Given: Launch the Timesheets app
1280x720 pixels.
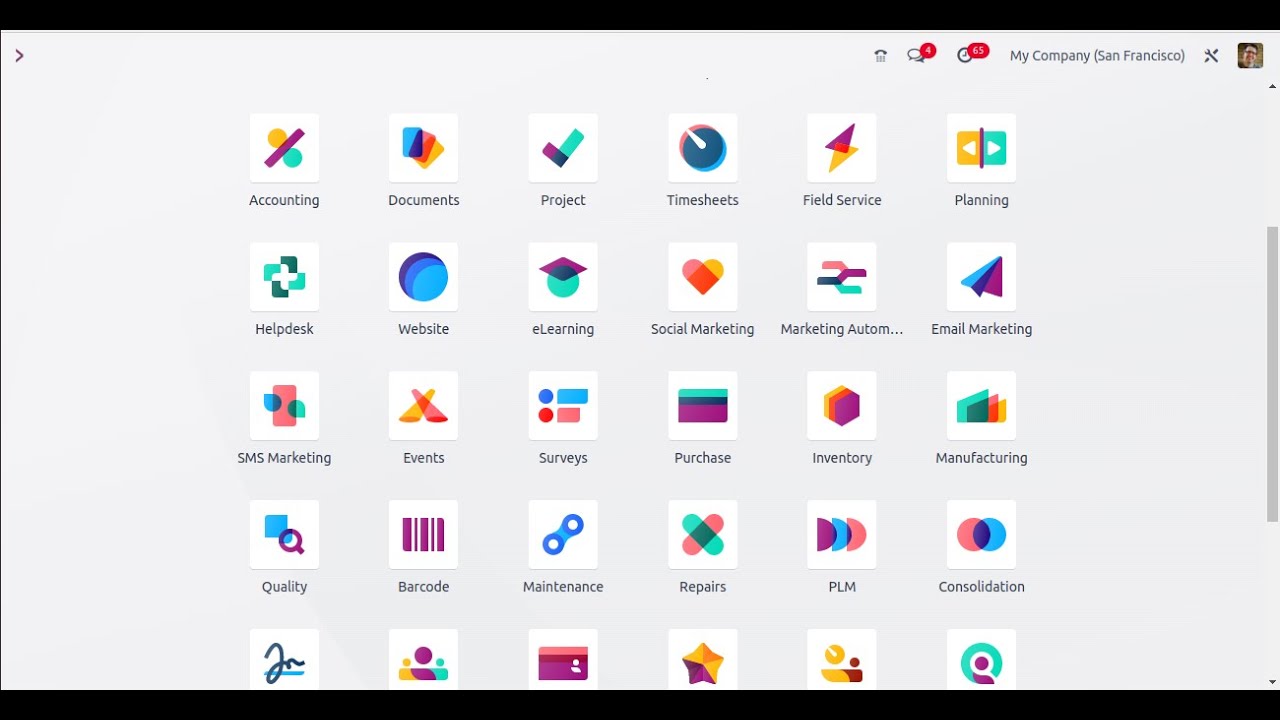Looking at the screenshot, I should click(x=702, y=148).
